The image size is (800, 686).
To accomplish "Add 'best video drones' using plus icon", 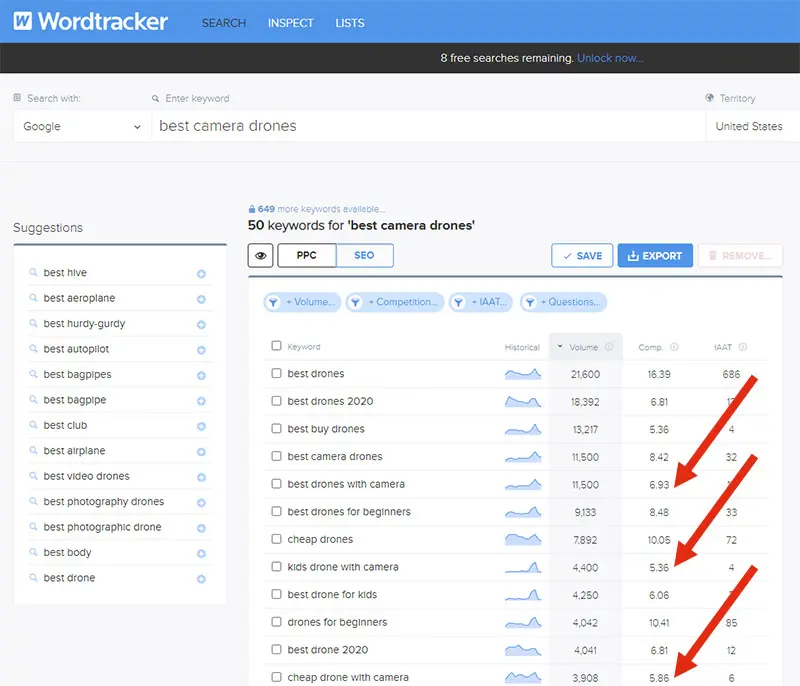I will click(x=202, y=477).
